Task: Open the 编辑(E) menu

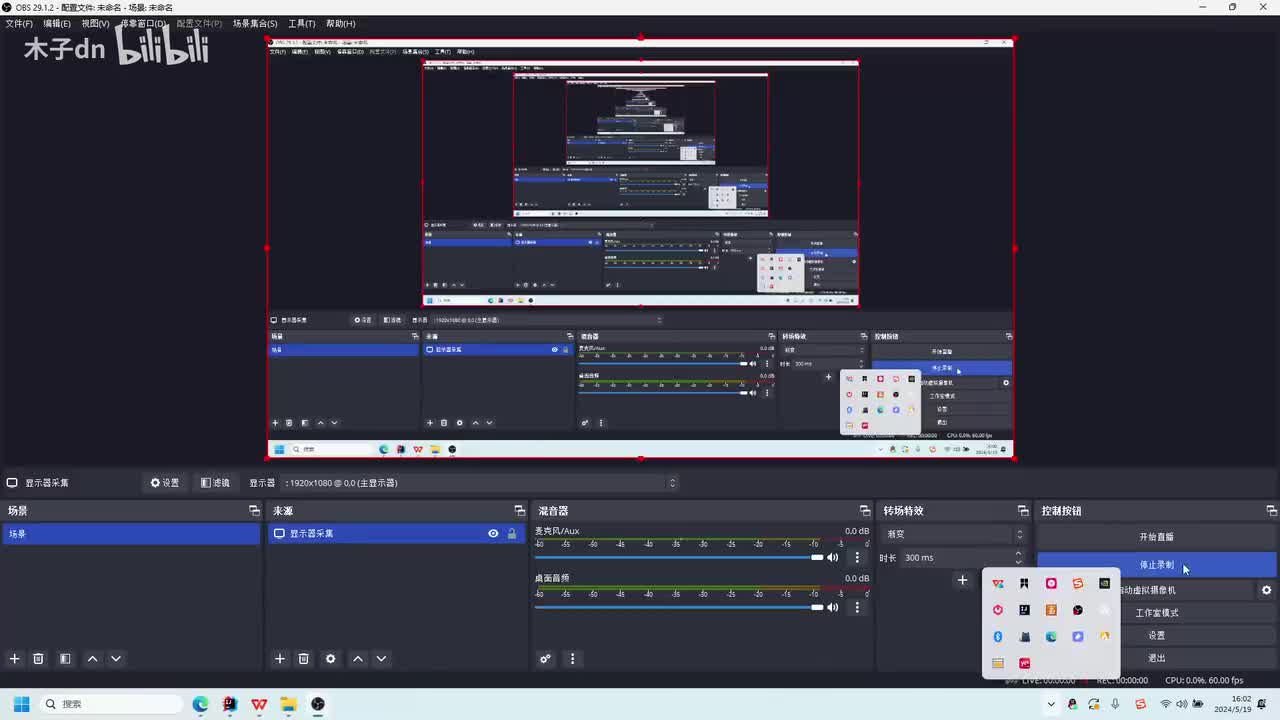Action: [57, 23]
